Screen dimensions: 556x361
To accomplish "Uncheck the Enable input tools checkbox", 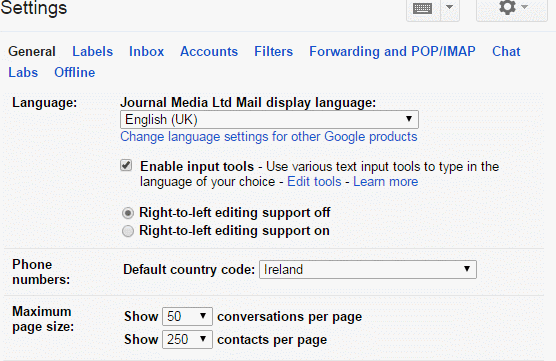I will click(x=126, y=165).
